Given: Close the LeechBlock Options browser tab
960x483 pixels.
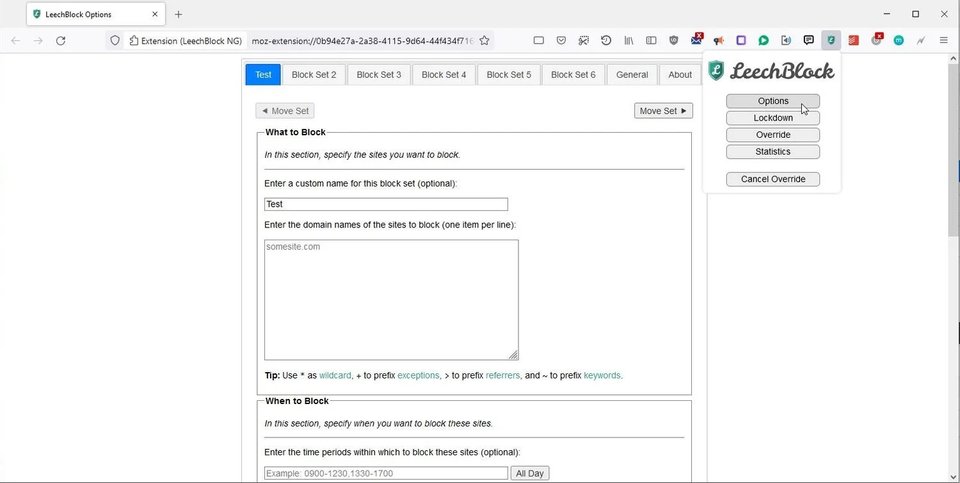Looking at the screenshot, I should click(x=155, y=14).
